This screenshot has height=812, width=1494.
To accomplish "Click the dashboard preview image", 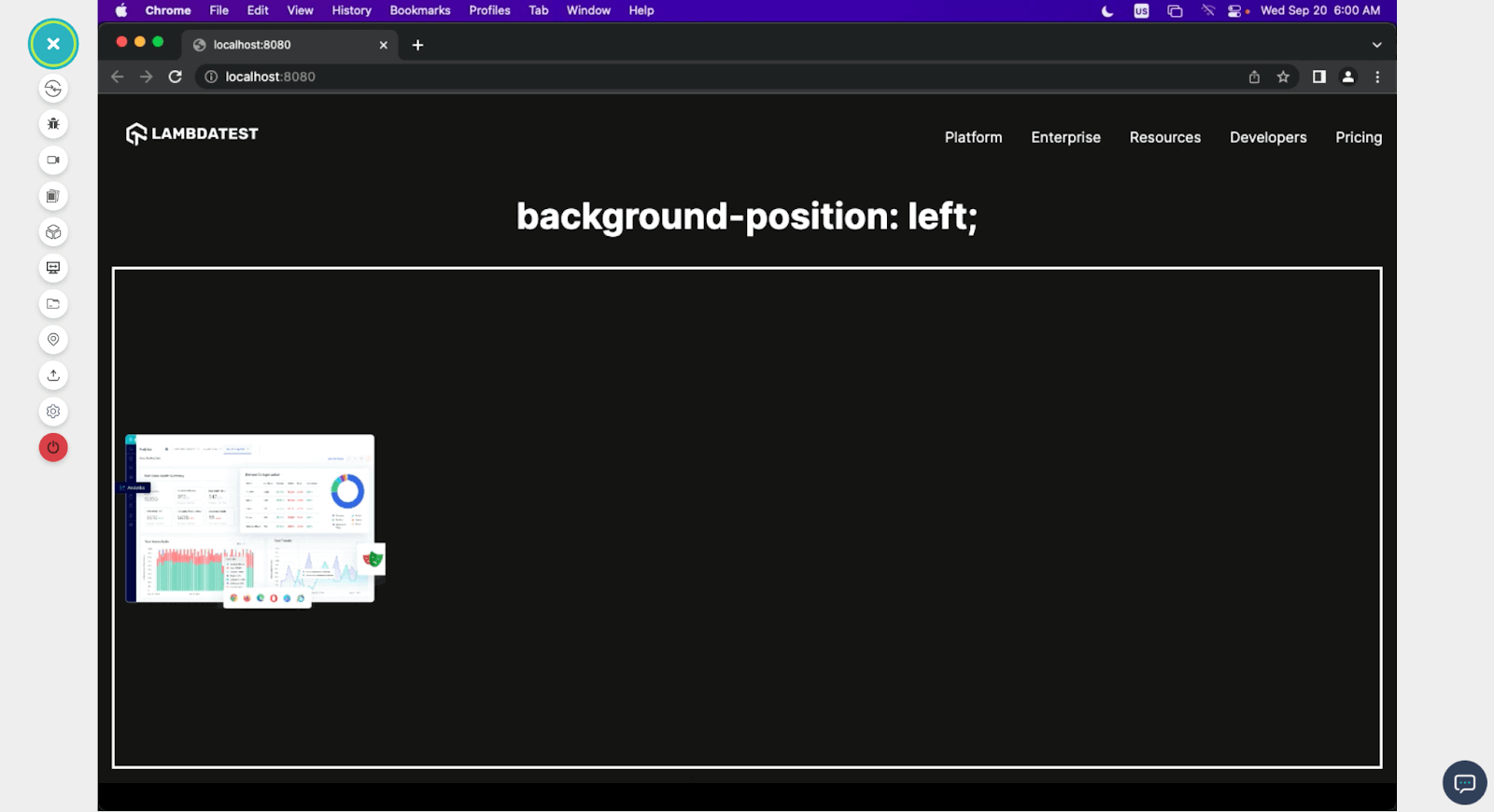I will click(252, 521).
